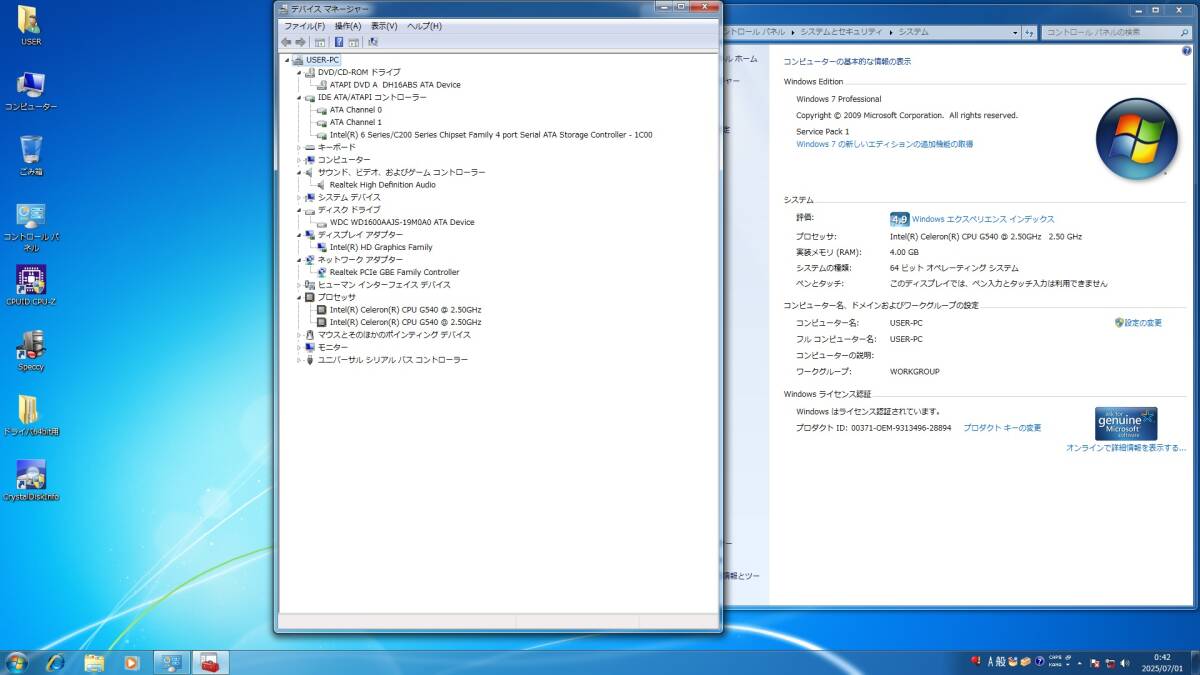1200x675 pixels.
Task: Select the コンピューター desktop icon
Action: [31, 90]
